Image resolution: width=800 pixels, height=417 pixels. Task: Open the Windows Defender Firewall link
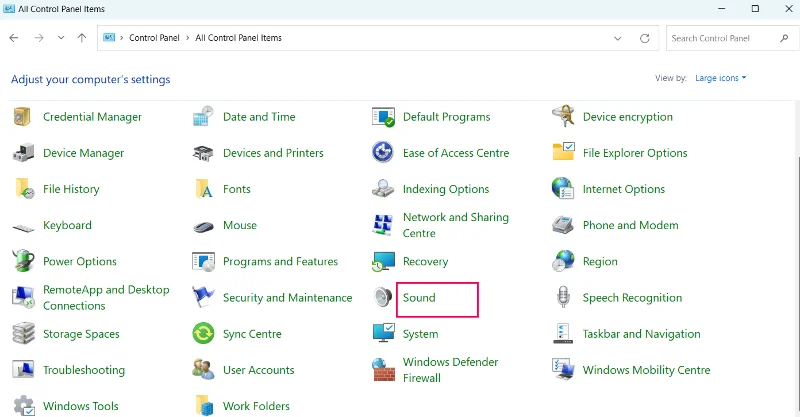coord(451,370)
